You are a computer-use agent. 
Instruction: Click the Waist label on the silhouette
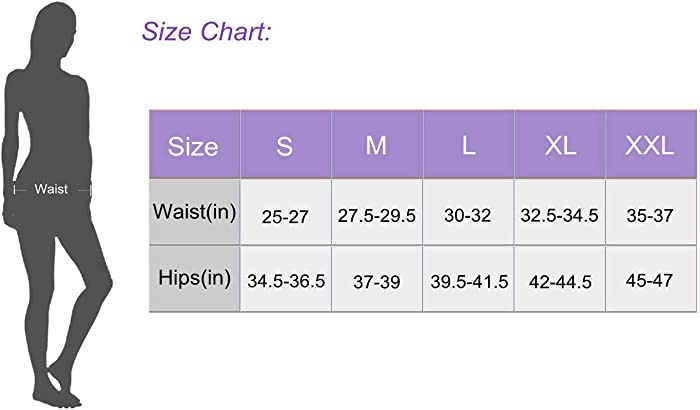click(x=51, y=189)
